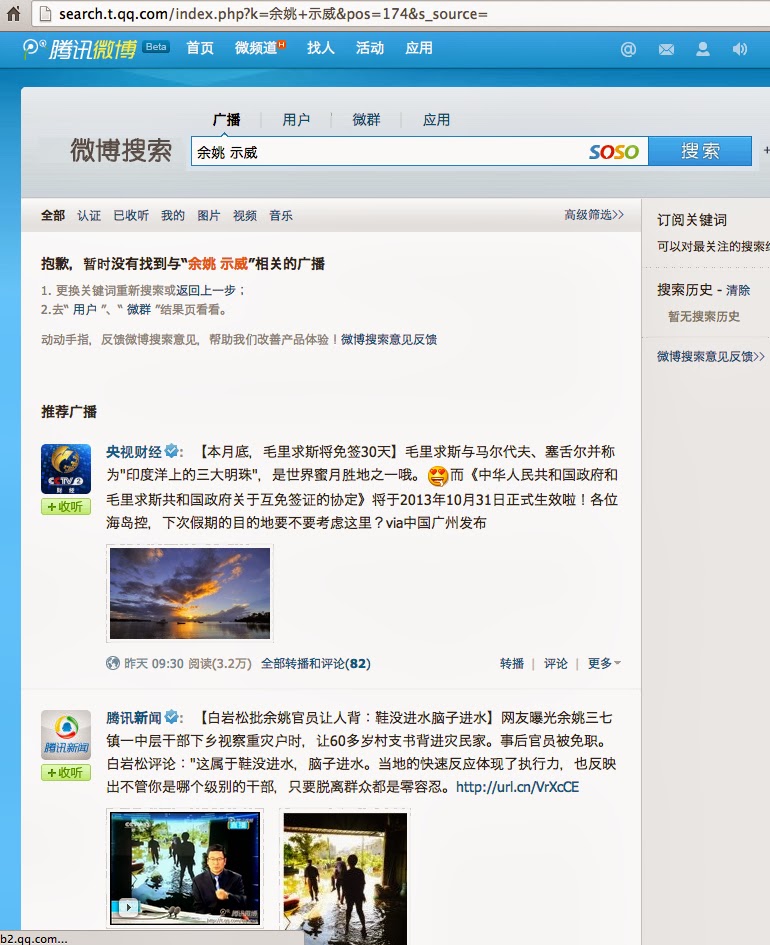Open 活动 in top navigation
Viewport: 770px width, 945px height.
tap(369, 48)
